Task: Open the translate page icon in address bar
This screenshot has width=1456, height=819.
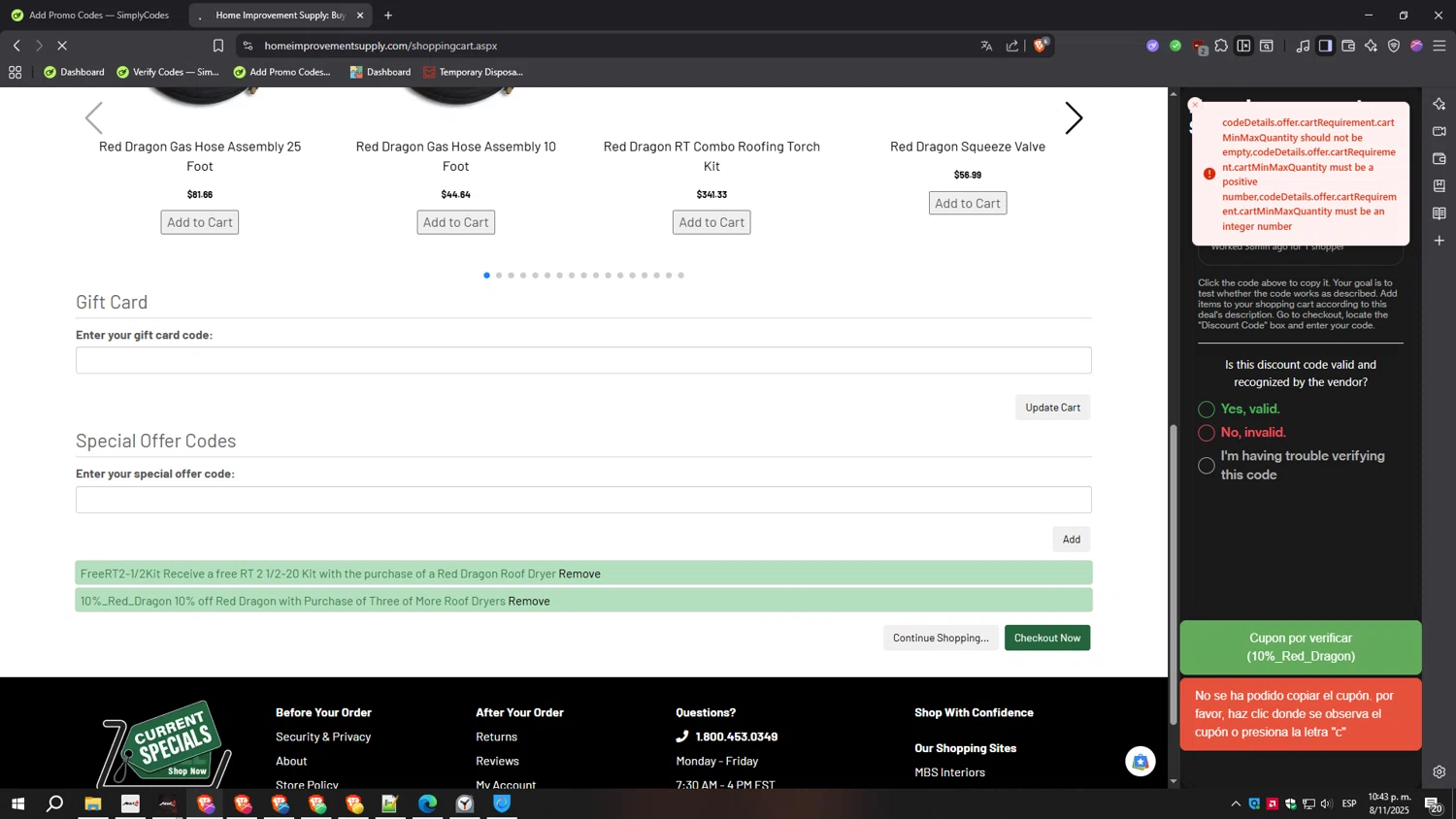Action: click(x=986, y=46)
